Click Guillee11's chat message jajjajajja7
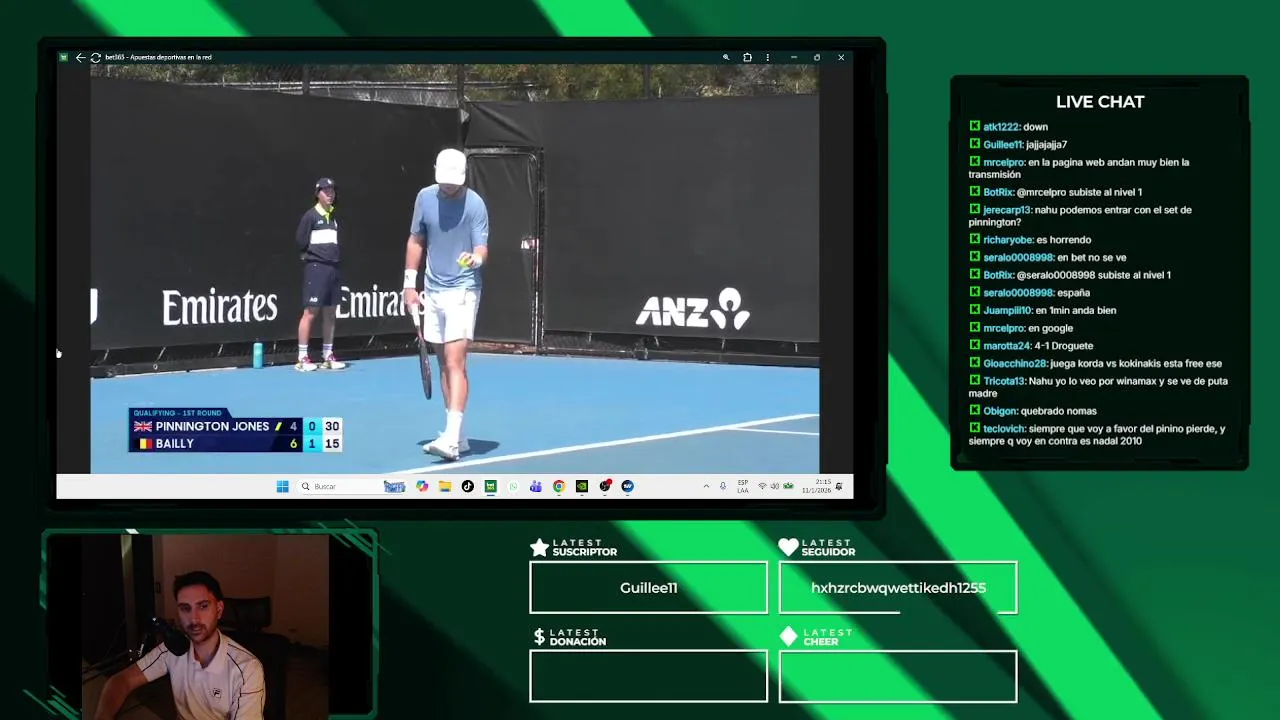The image size is (1280, 720). pos(1046,145)
